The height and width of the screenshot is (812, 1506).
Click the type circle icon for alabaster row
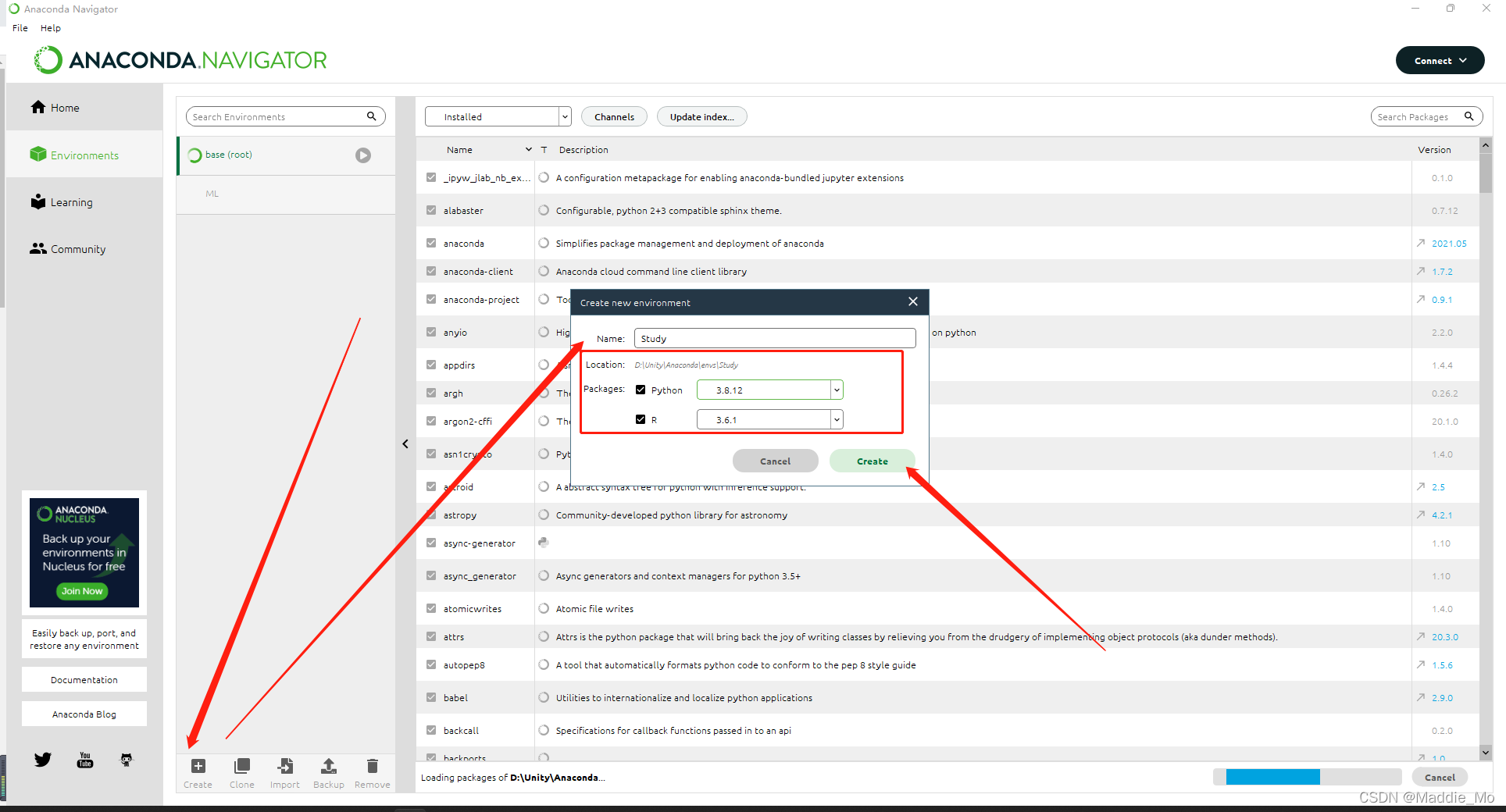[x=544, y=210]
